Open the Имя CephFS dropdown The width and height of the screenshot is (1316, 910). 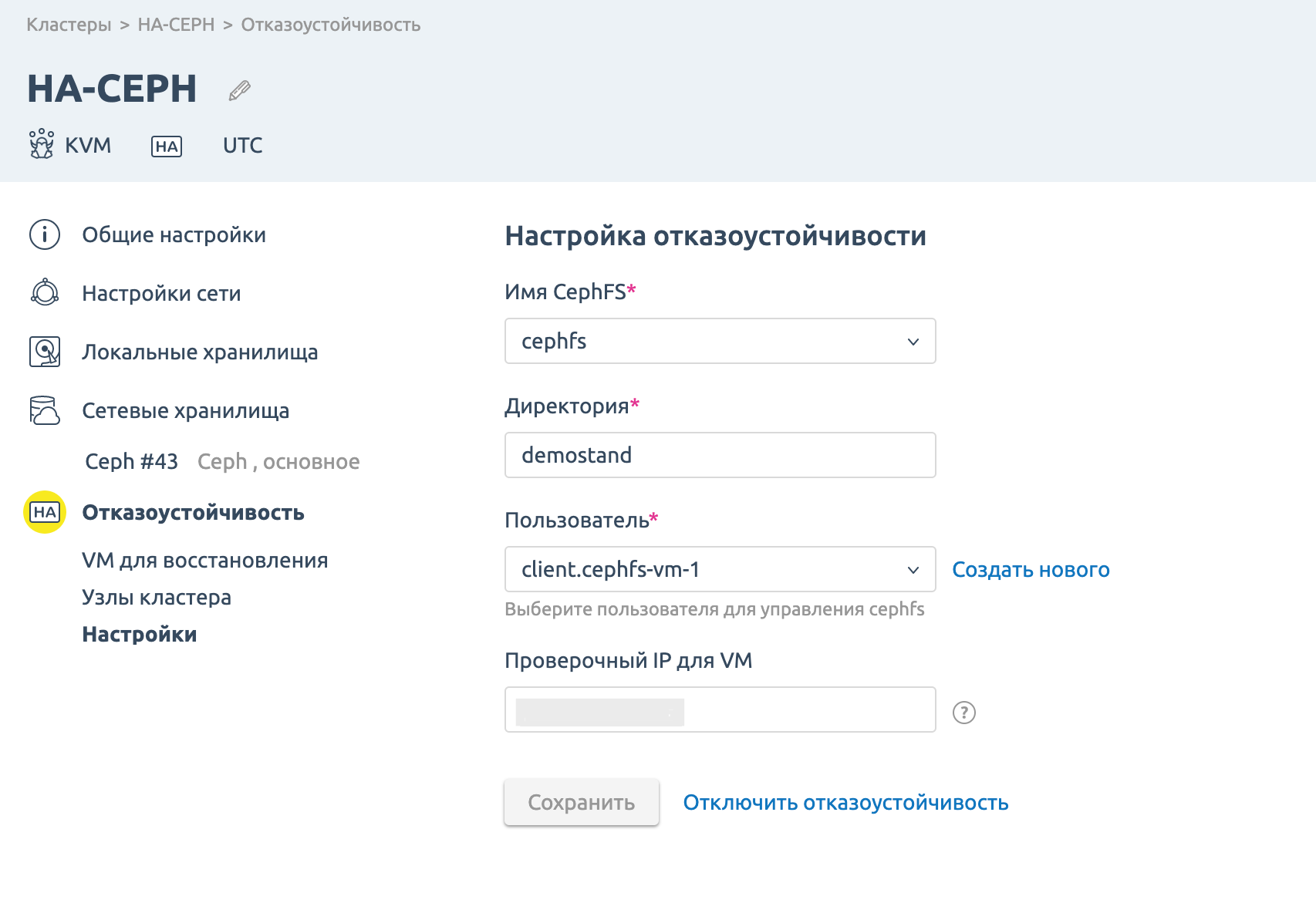coord(720,341)
